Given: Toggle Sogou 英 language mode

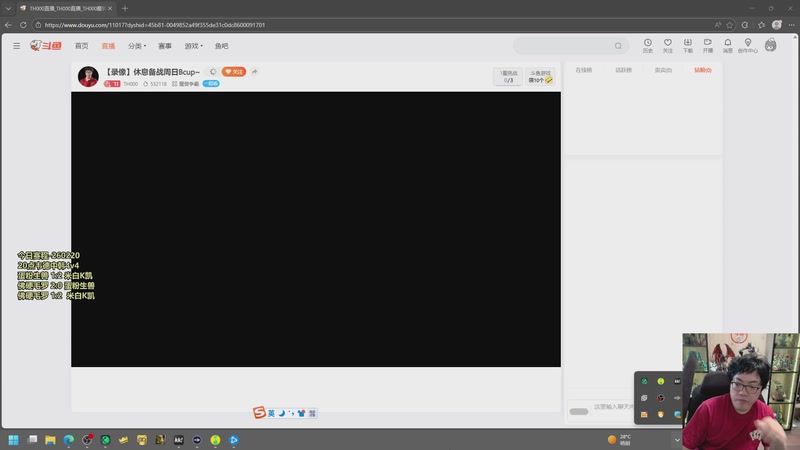Looking at the screenshot, I should point(271,413).
